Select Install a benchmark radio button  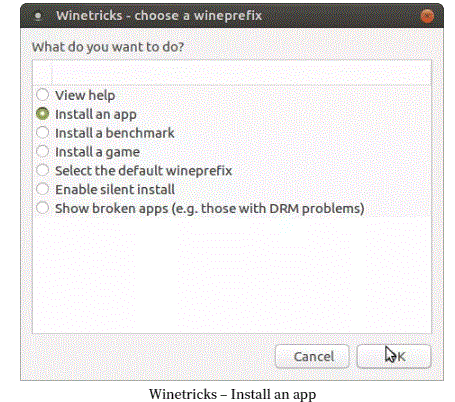42,132
